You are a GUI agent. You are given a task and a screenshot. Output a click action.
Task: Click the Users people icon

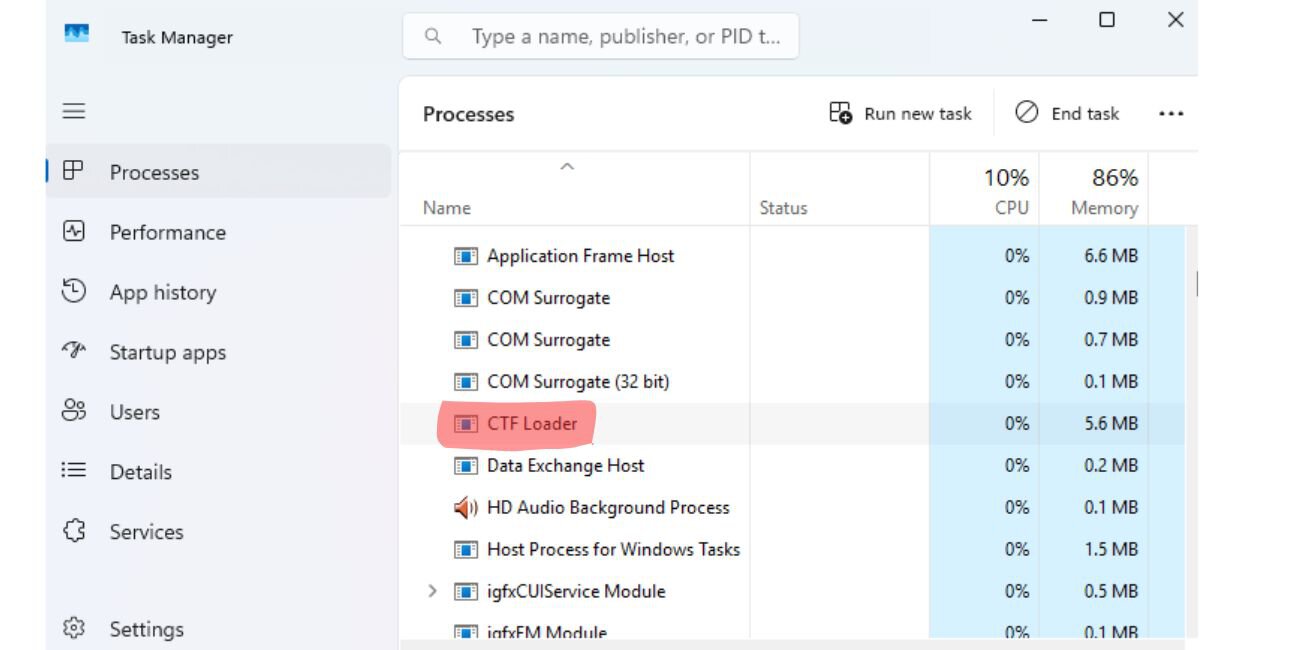(x=73, y=411)
